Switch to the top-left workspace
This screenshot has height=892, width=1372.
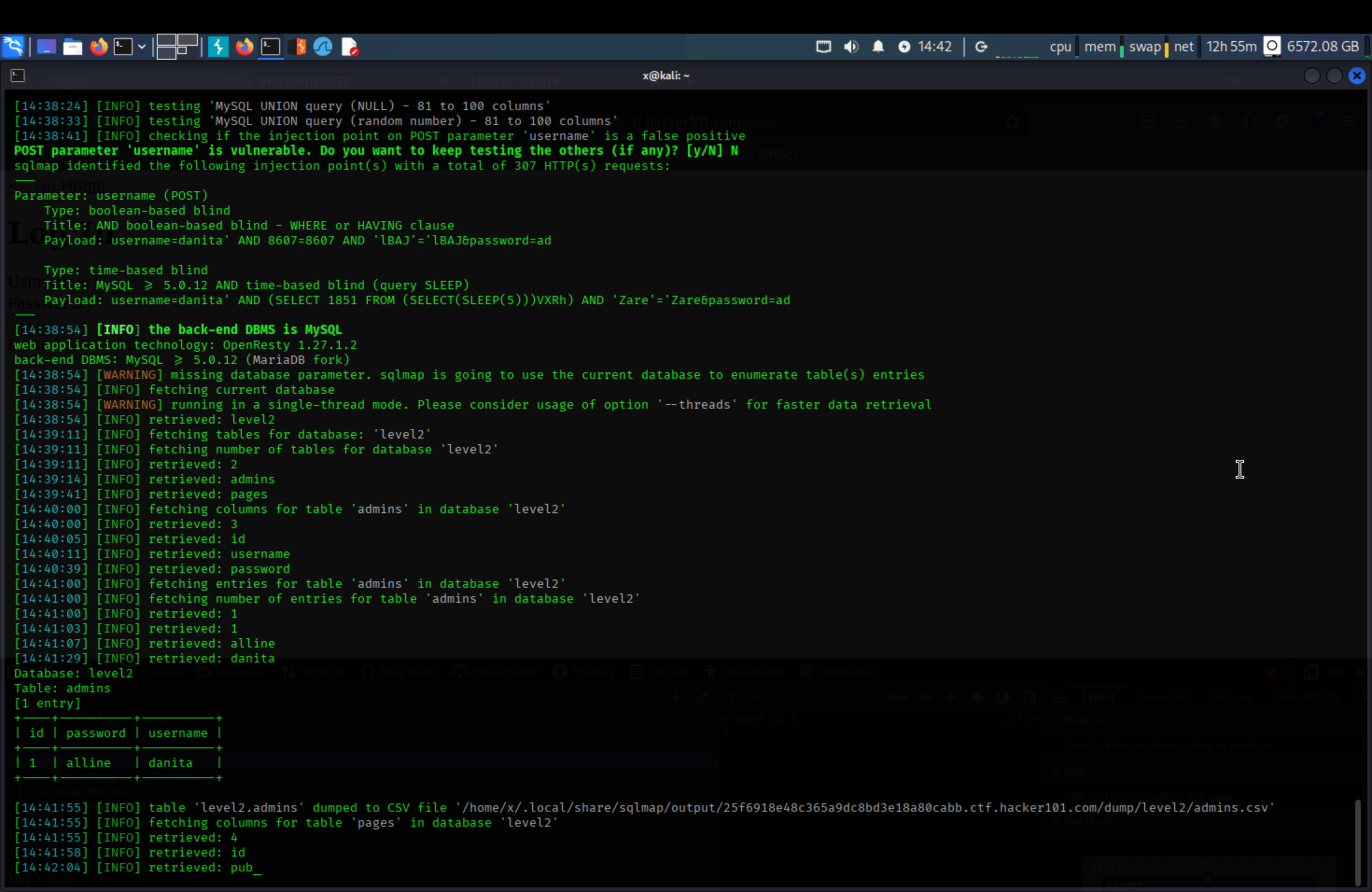point(167,40)
